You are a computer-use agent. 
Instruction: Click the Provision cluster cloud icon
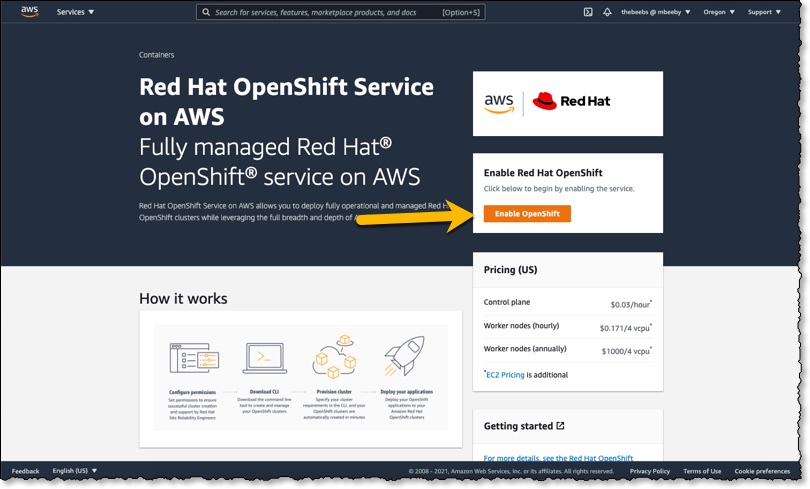tap(334, 356)
